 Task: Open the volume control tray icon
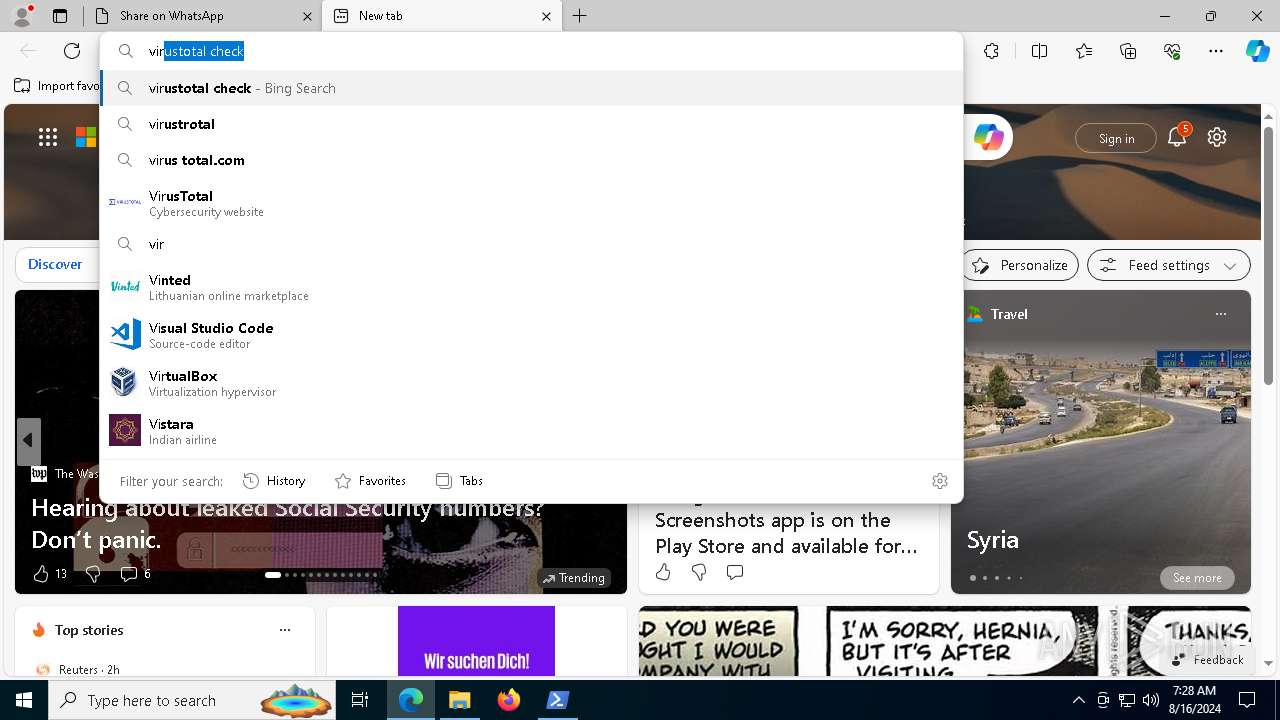point(1151,700)
